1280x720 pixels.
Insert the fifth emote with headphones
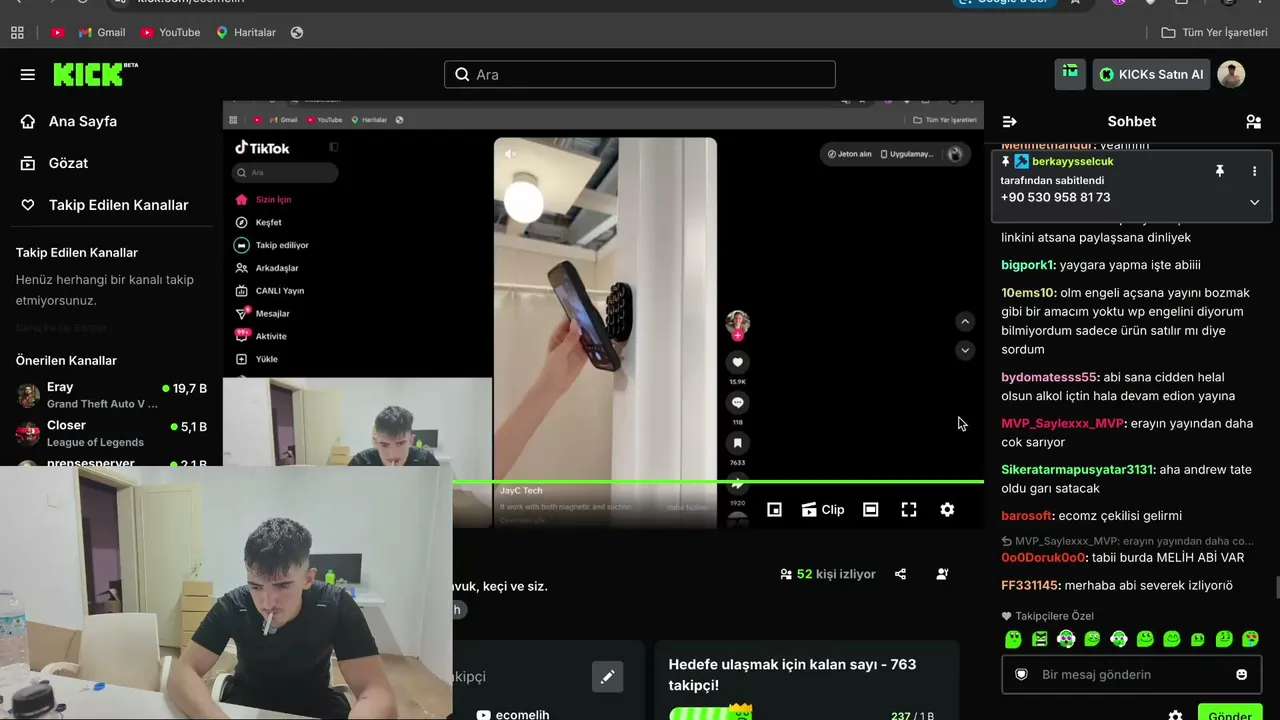[x=1119, y=639]
